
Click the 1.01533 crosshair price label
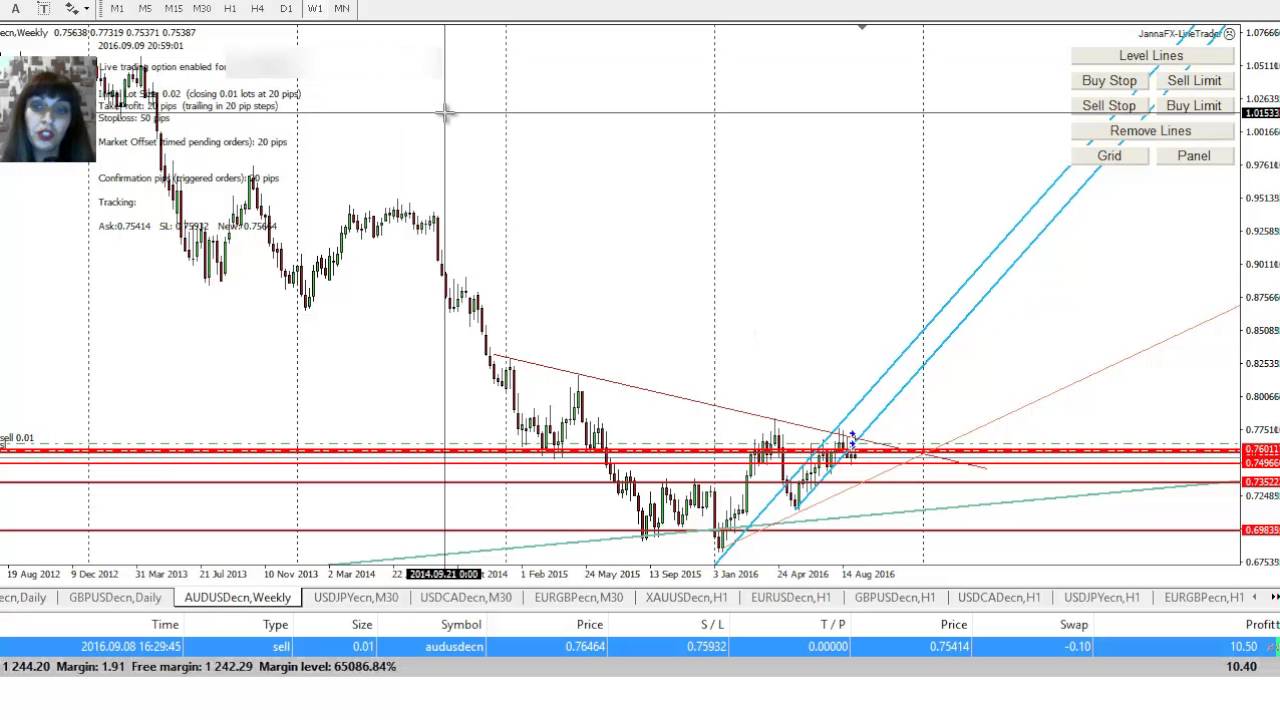(x=1261, y=113)
